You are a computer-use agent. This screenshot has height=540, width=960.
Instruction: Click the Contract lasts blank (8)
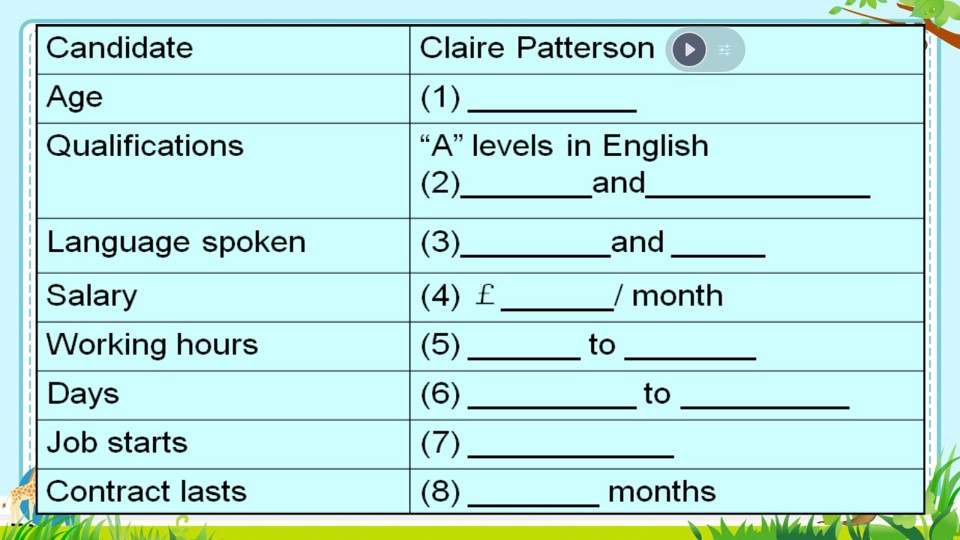tap(533, 498)
